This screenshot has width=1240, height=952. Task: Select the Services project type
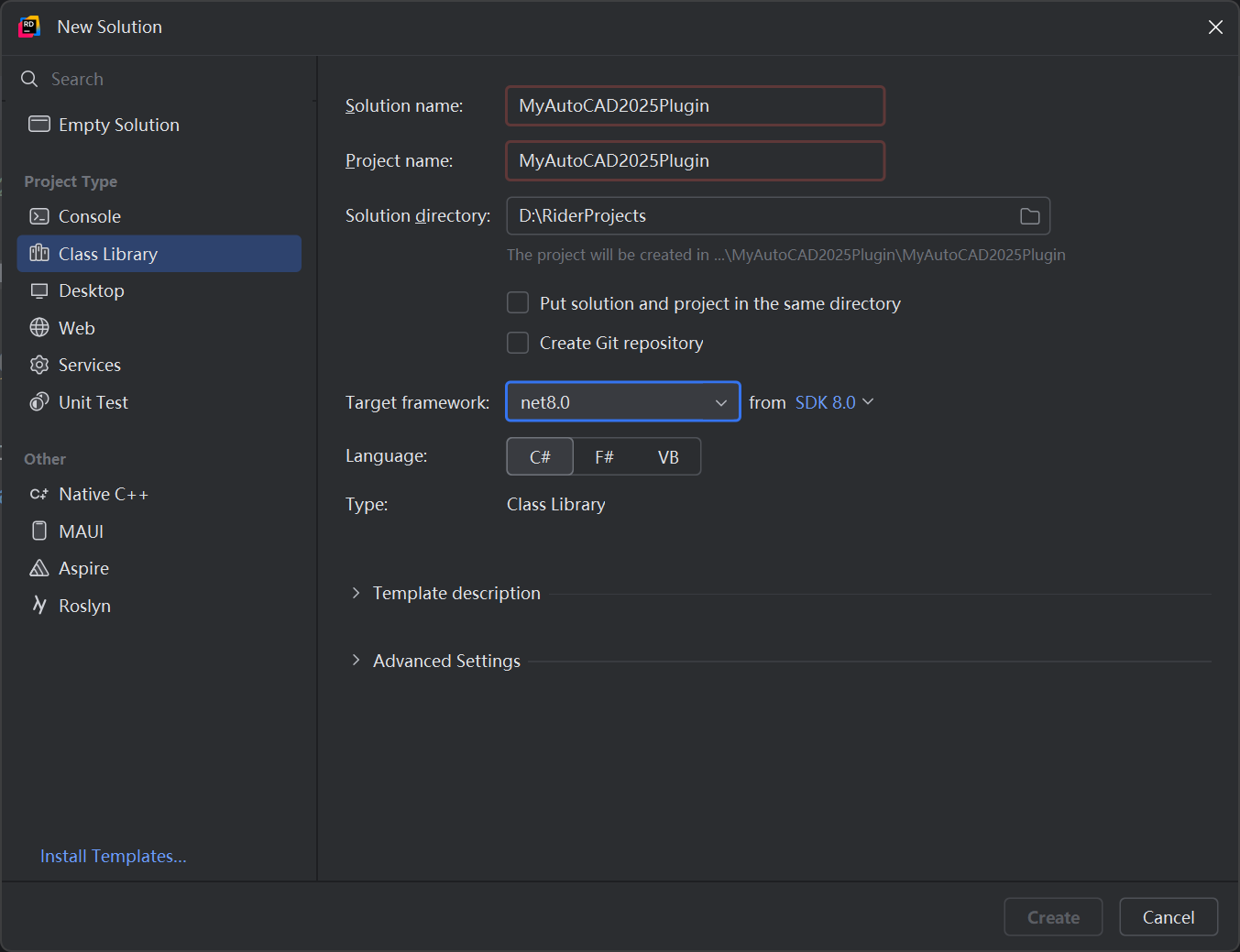(x=159, y=365)
